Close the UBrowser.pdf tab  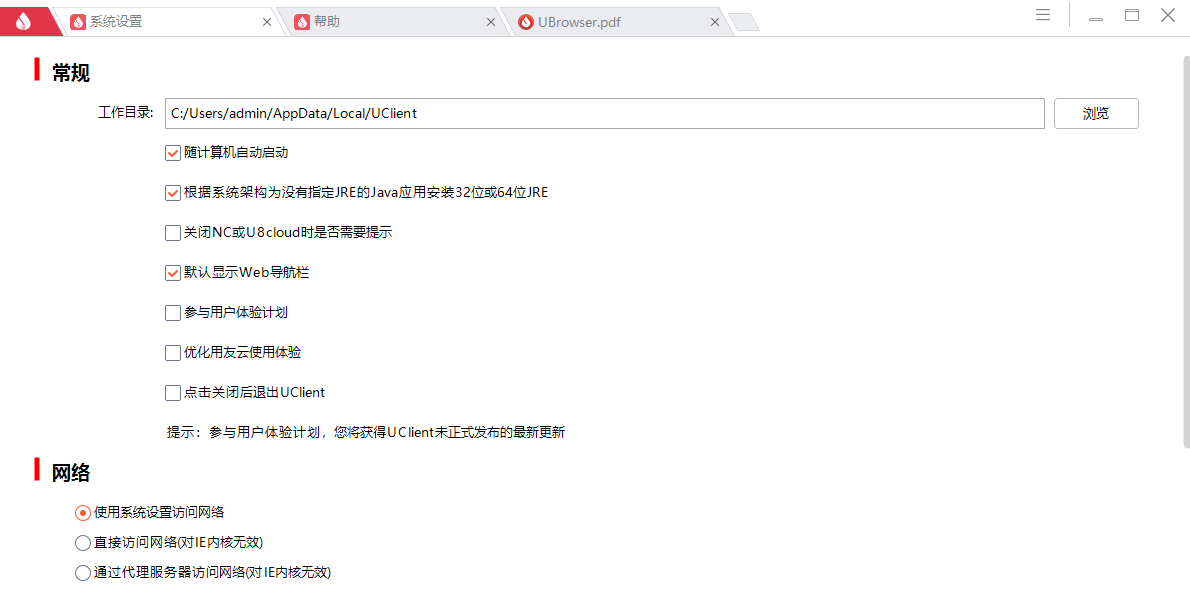point(714,20)
